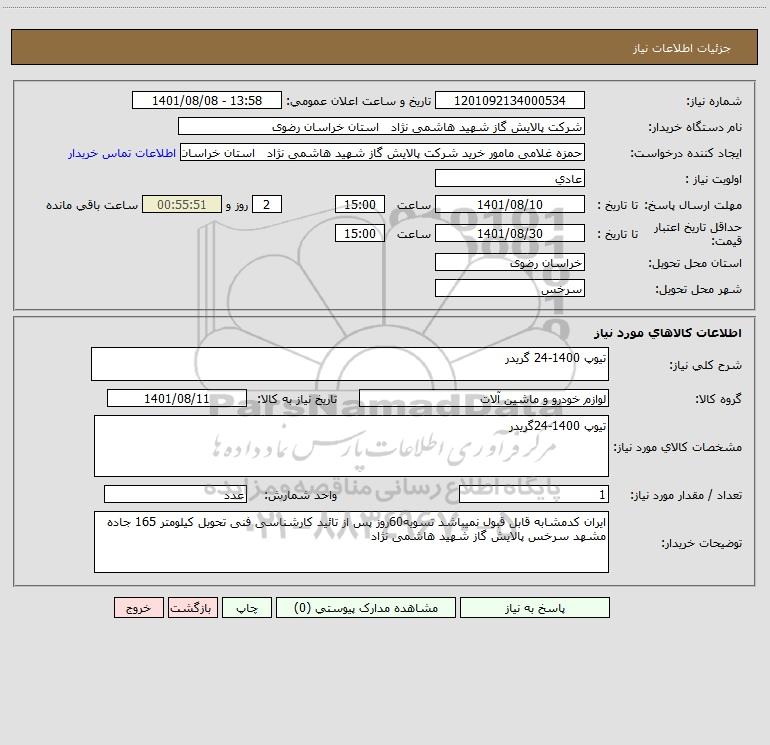770x745 pixels.
Task: Click response deadline time 15:00 field
Action: 359,204
